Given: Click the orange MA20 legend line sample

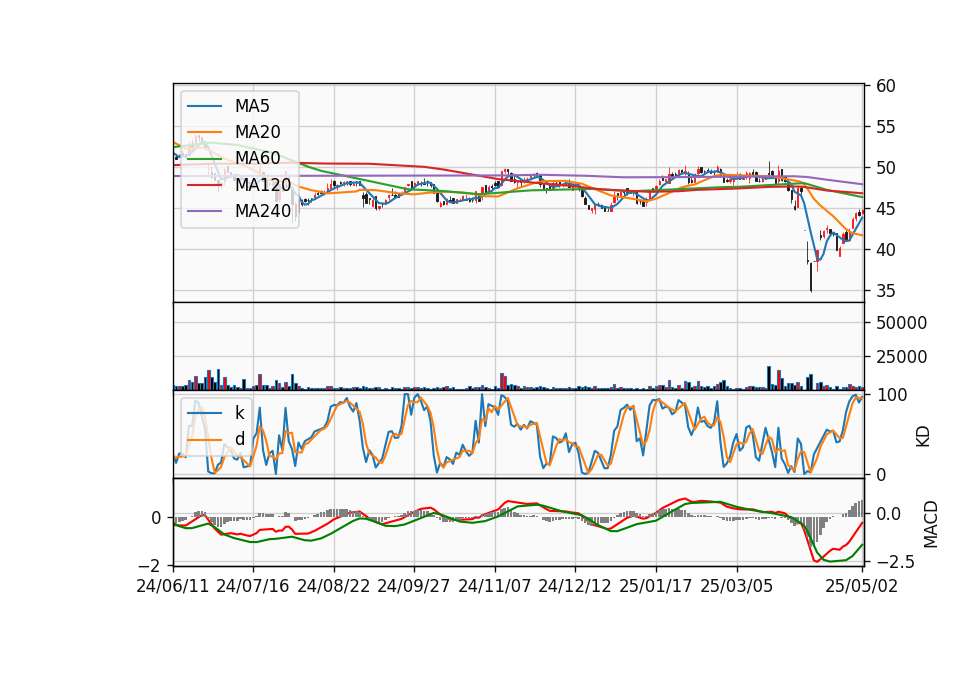Looking at the screenshot, I should point(204,132).
